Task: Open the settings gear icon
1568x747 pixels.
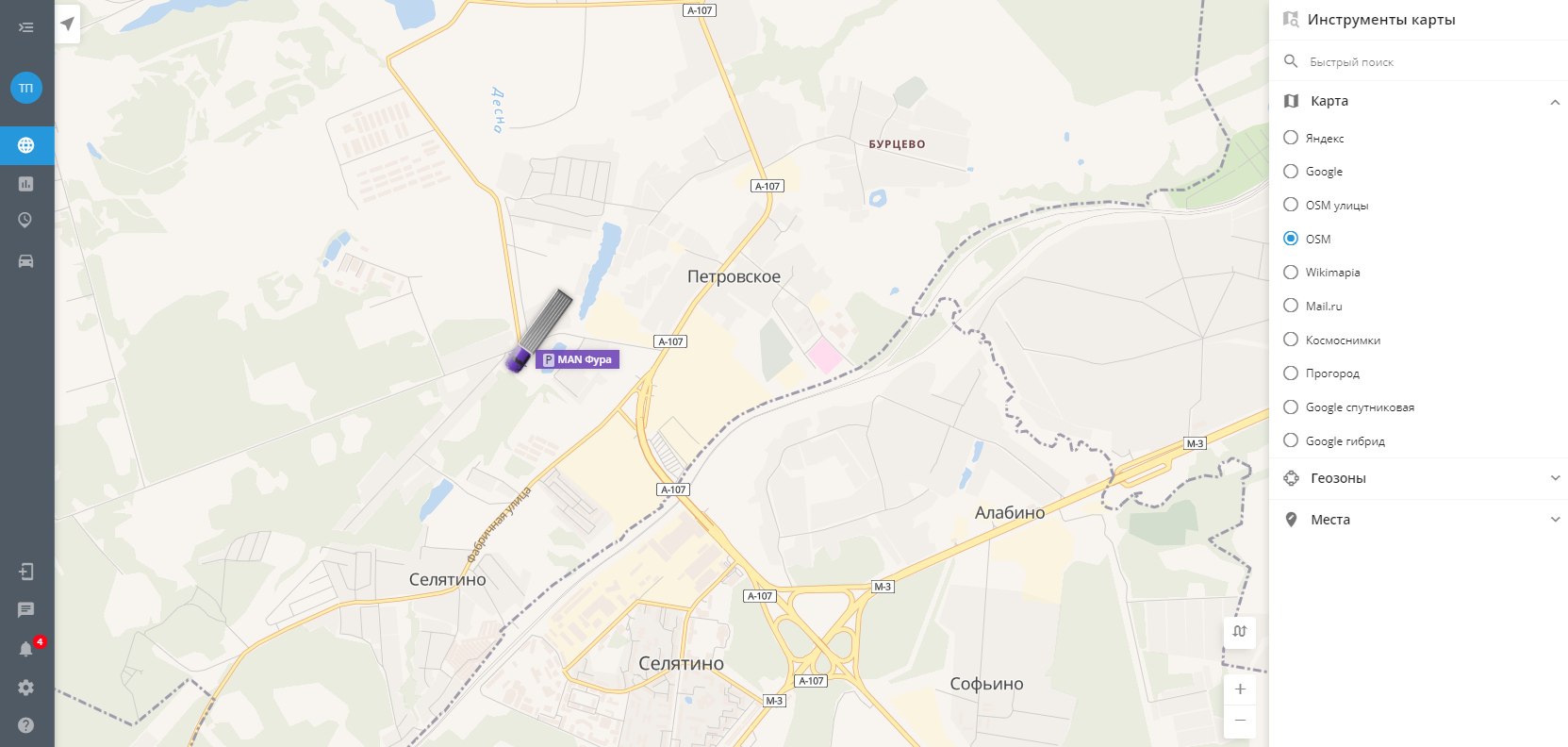Action: coord(26,688)
